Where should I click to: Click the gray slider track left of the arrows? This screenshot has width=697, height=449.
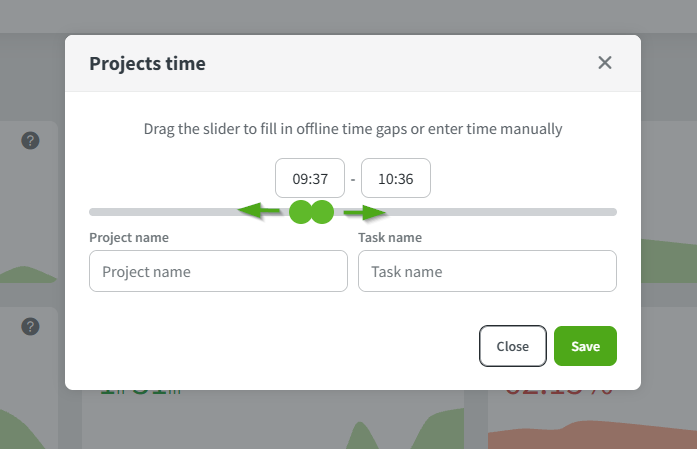[160, 212]
